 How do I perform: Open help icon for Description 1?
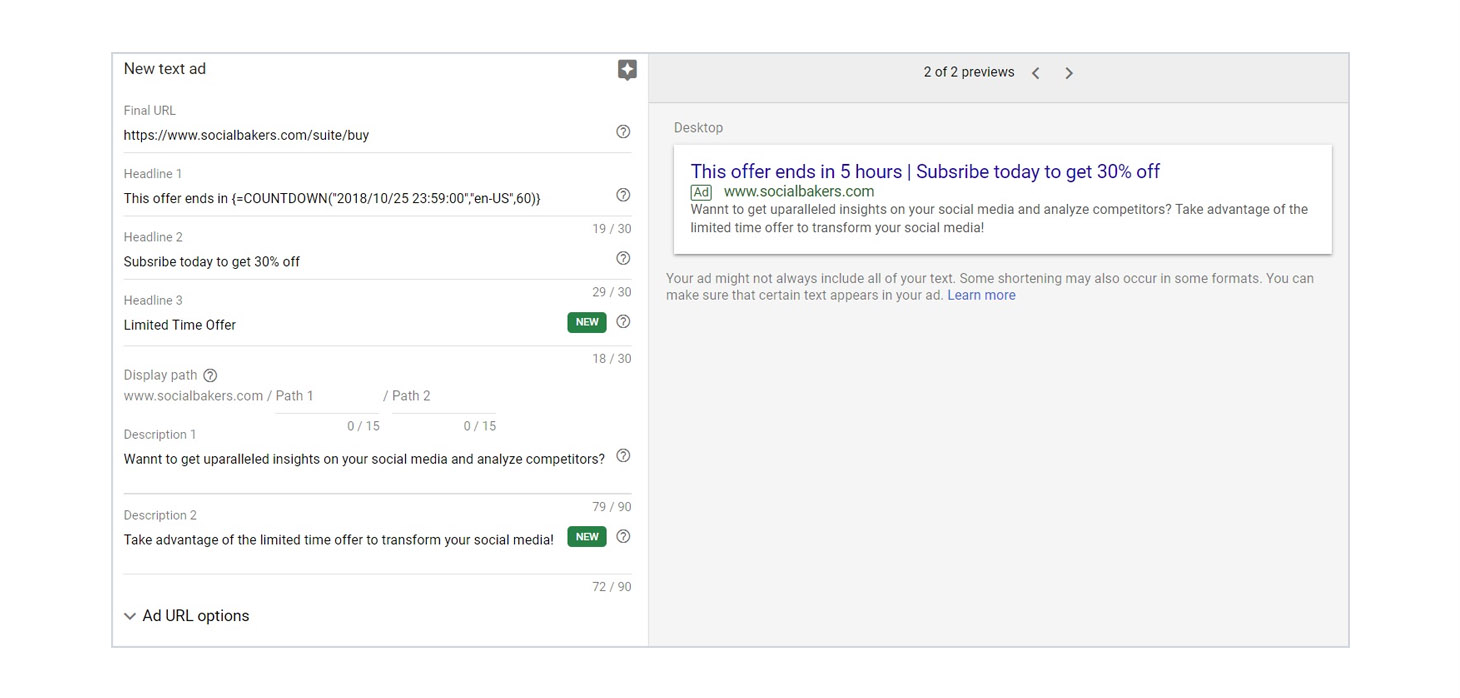coord(623,456)
